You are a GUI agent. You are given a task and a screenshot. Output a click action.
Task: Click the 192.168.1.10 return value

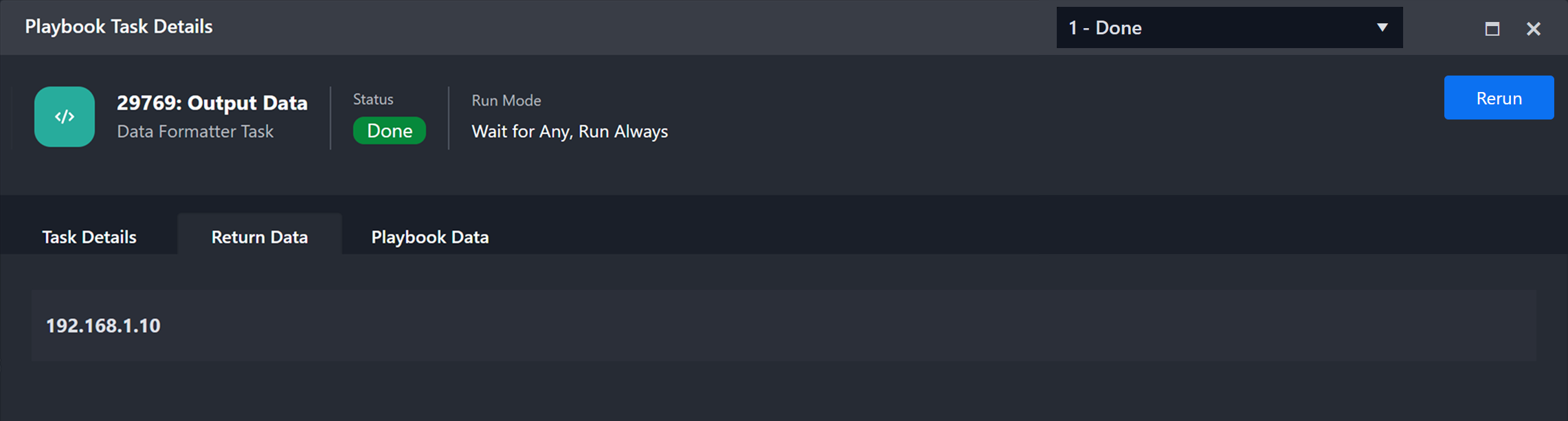coord(104,326)
